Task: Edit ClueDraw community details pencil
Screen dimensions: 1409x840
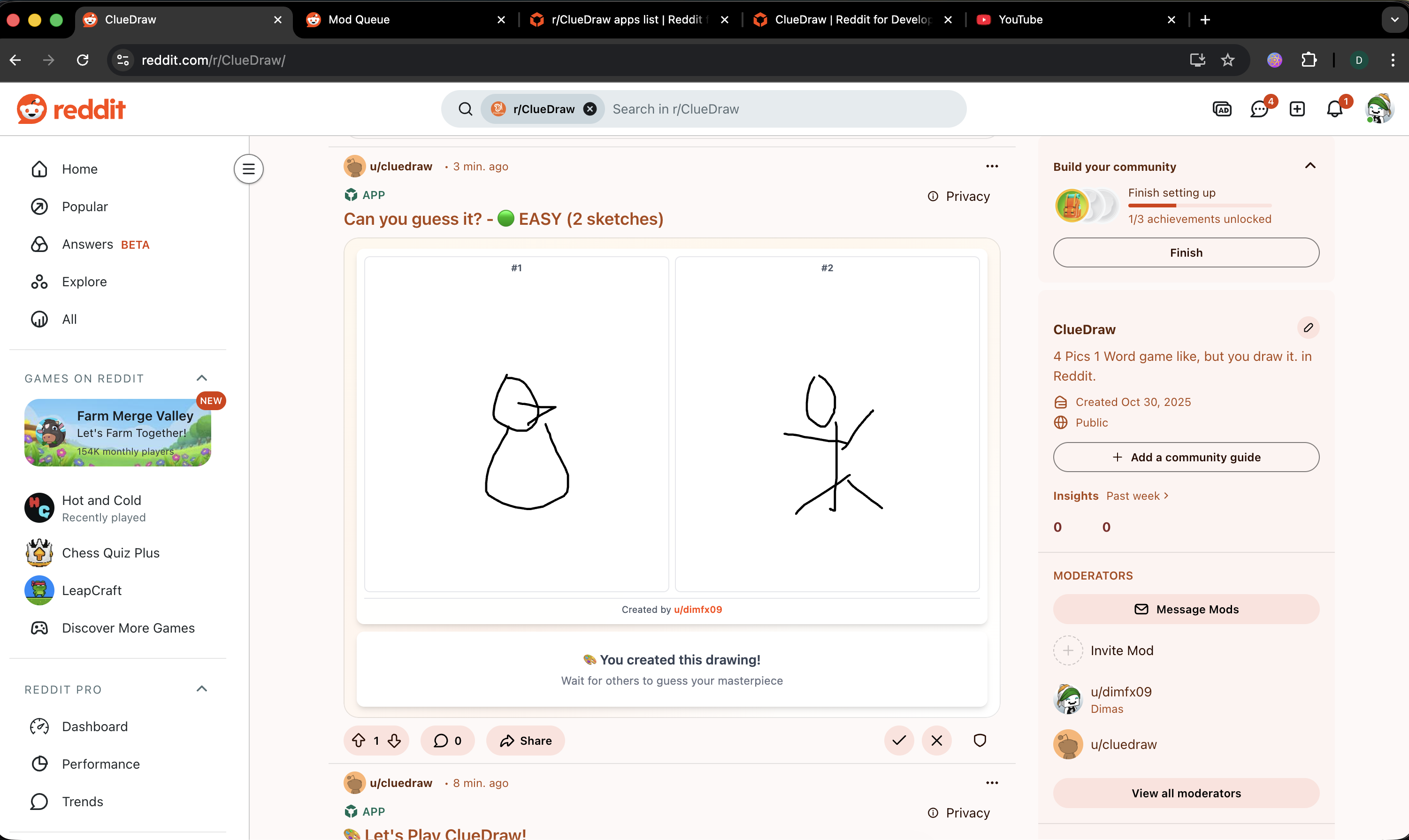Action: coord(1308,328)
